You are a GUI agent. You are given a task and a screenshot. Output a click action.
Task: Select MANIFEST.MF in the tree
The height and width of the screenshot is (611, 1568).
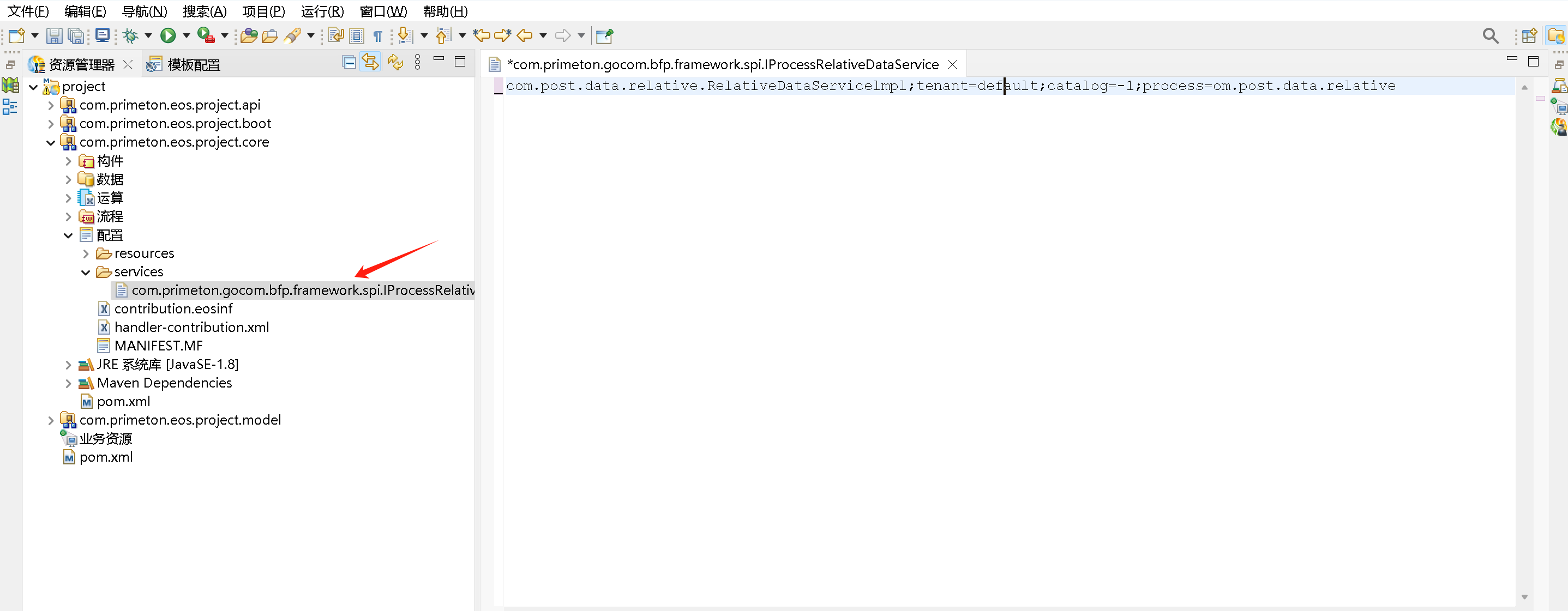(x=158, y=346)
